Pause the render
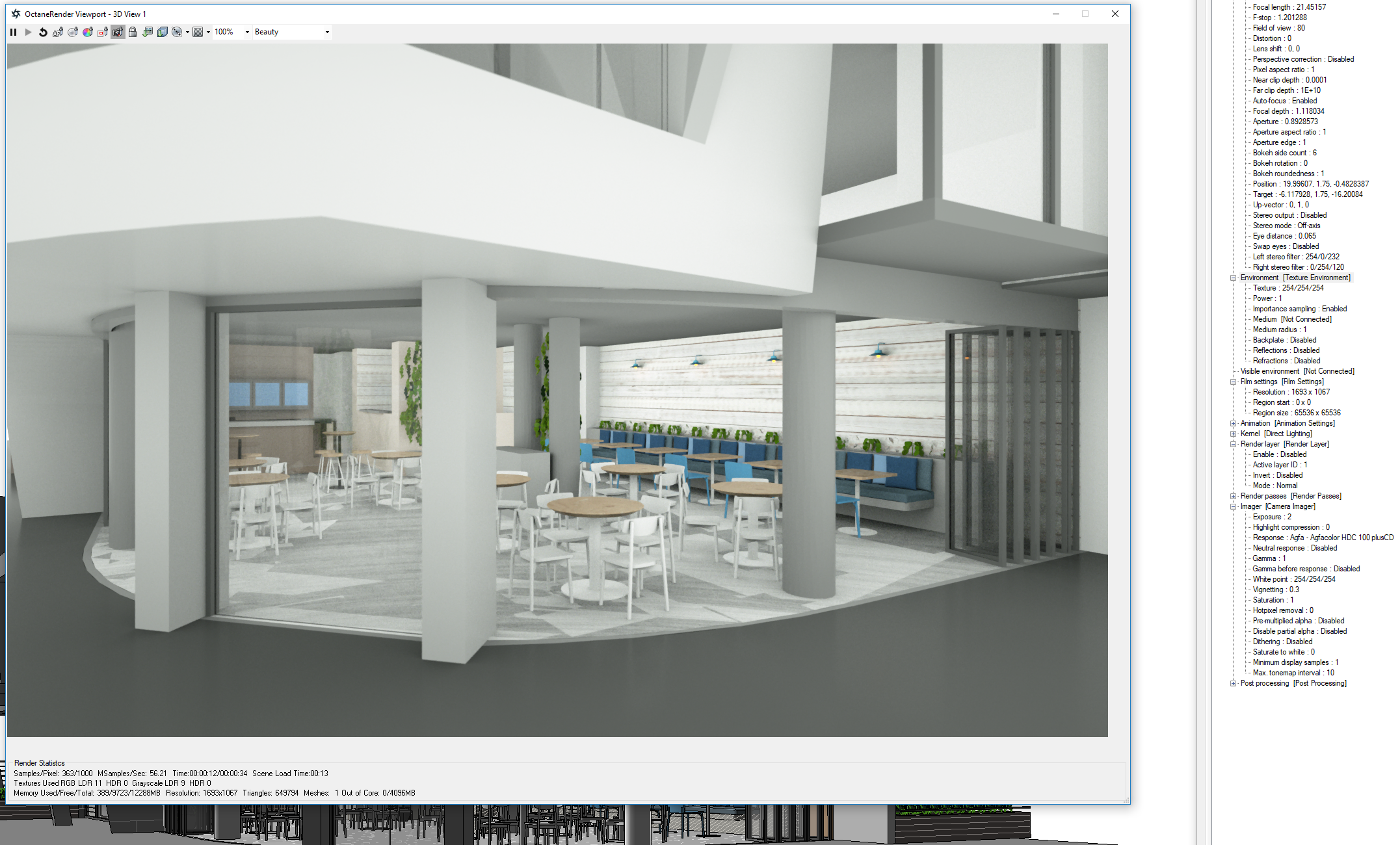Image resolution: width=1400 pixels, height=845 pixels. tap(13, 32)
